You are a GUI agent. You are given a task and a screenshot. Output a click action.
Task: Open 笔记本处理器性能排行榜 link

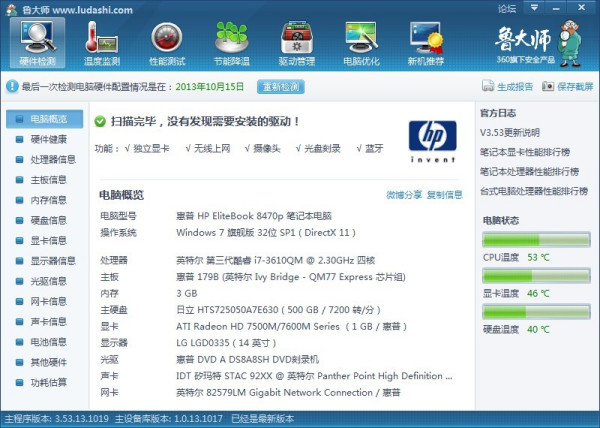(x=530, y=172)
